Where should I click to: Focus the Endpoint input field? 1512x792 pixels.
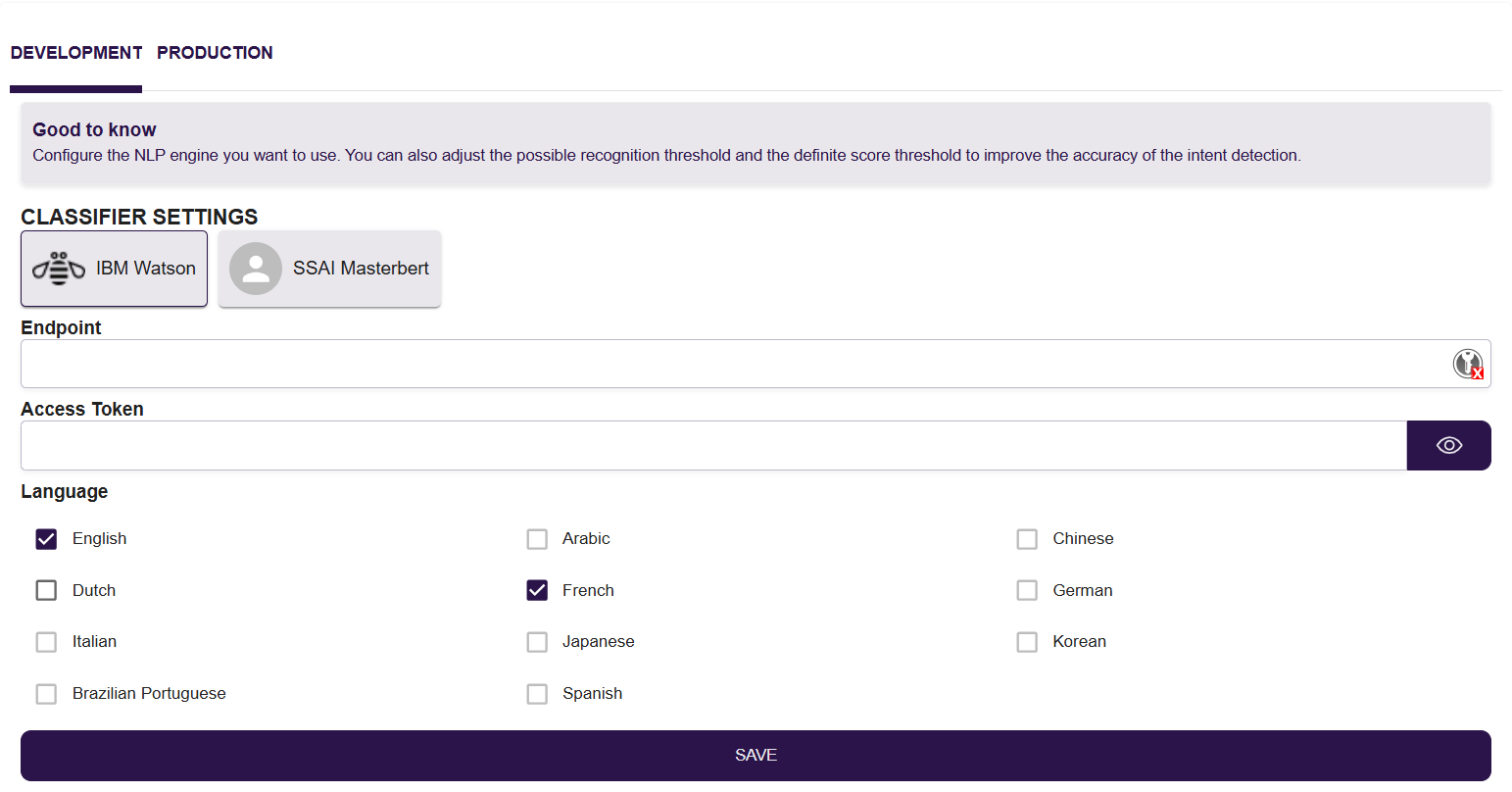click(x=756, y=364)
